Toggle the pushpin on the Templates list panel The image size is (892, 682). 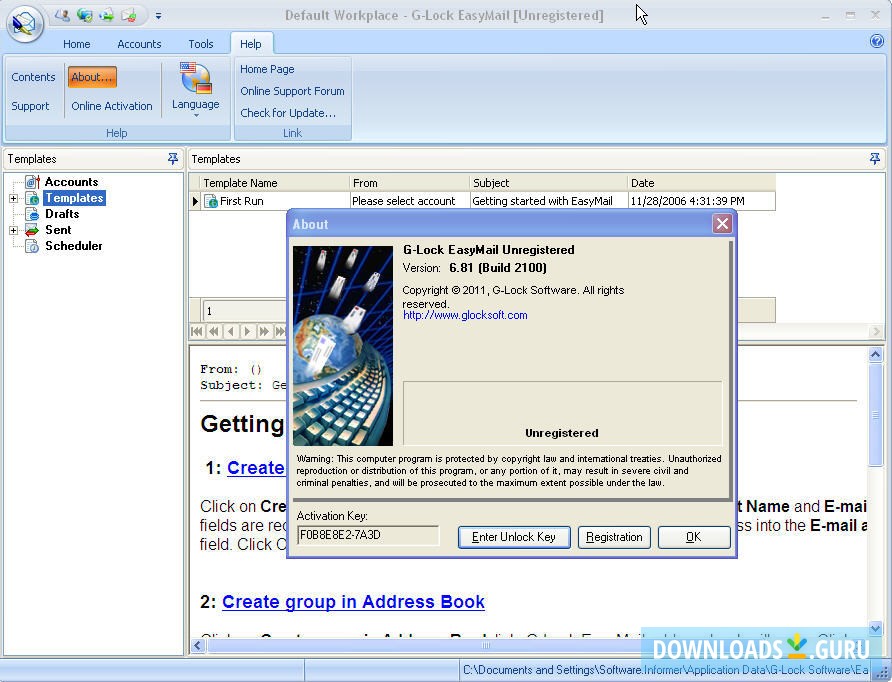click(875, 158)
